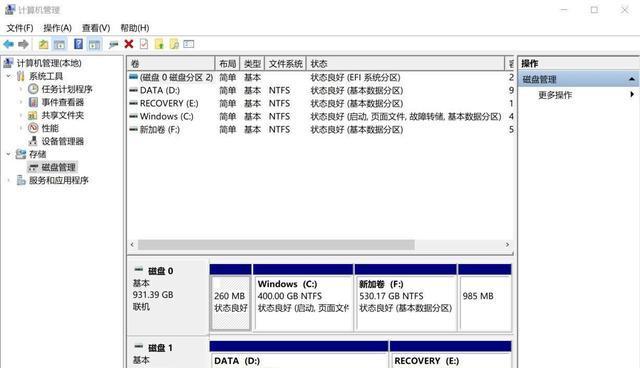Sort volumes by 文件系统 column header
The width and height of the screenshot is (640, 368).
coord(285,64)
